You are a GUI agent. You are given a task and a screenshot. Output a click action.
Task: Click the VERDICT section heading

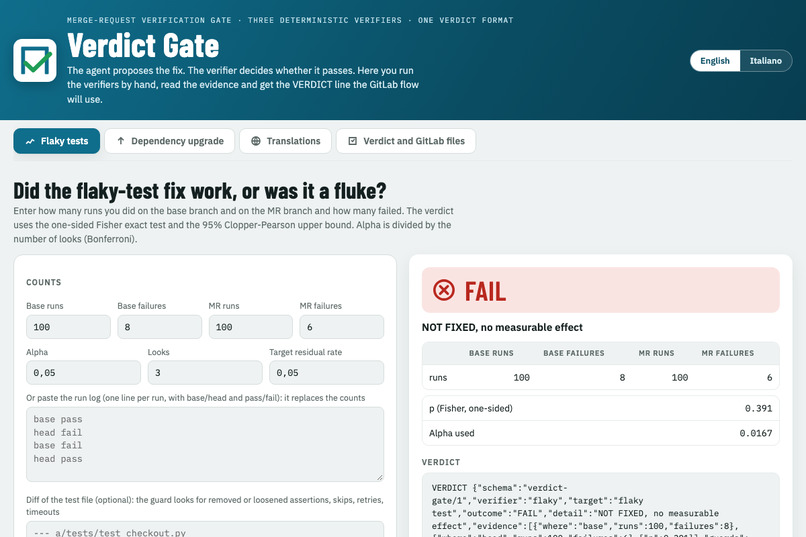[441, 462]
